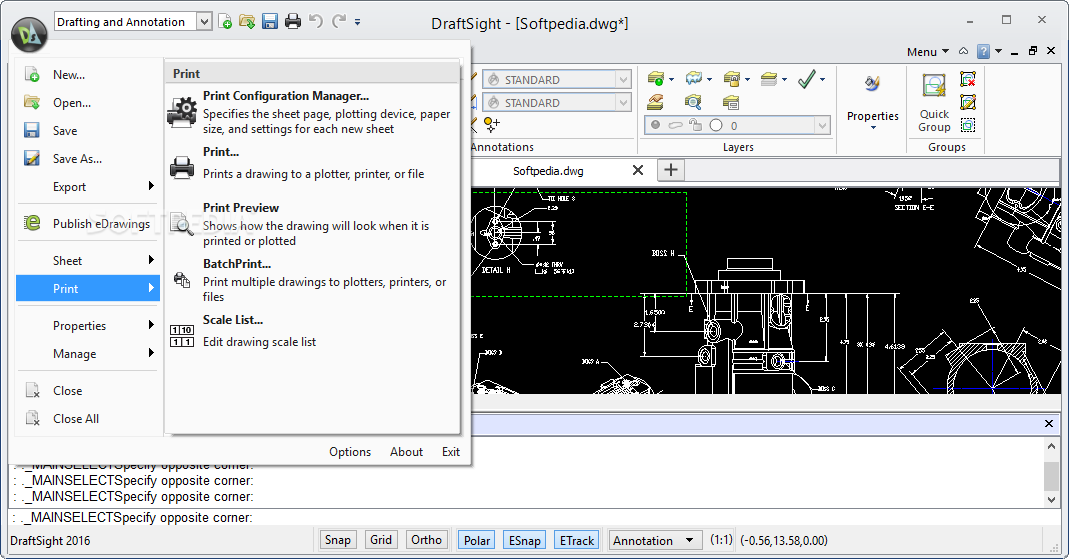Image resolution: width=1069 pixels, height=559 pixels.
Task: Switch to the Softpedia.dwg document tab
Action: click(x=548, y=171)
